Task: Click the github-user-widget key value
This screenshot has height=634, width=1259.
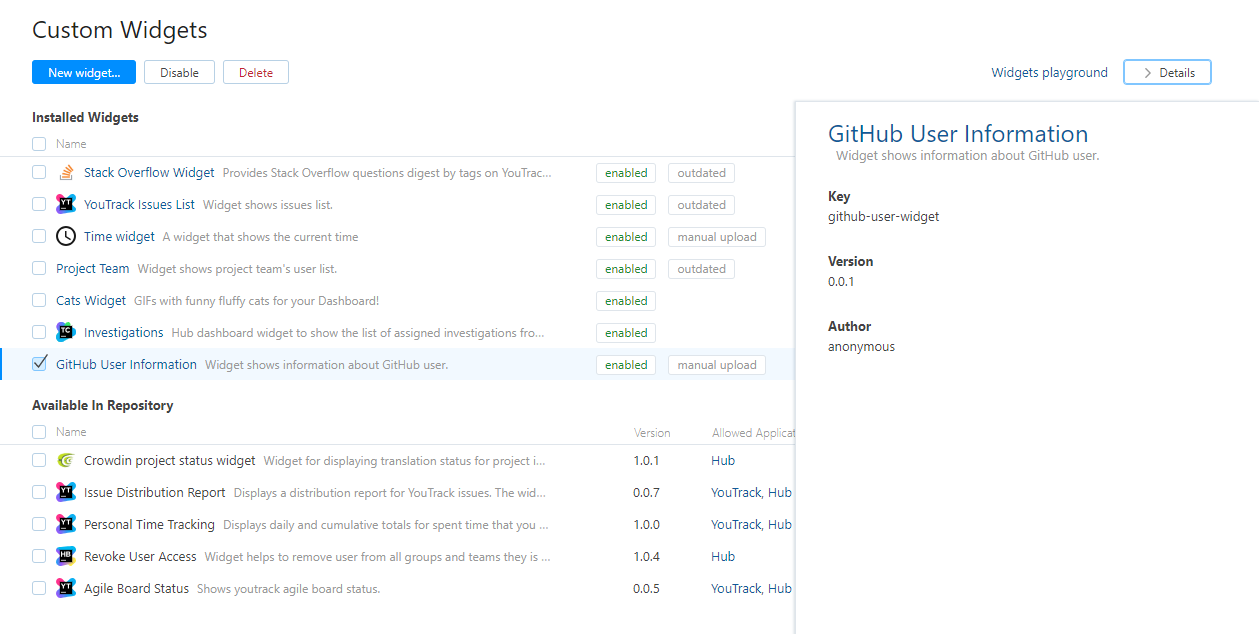Action: tap(883, 216)
